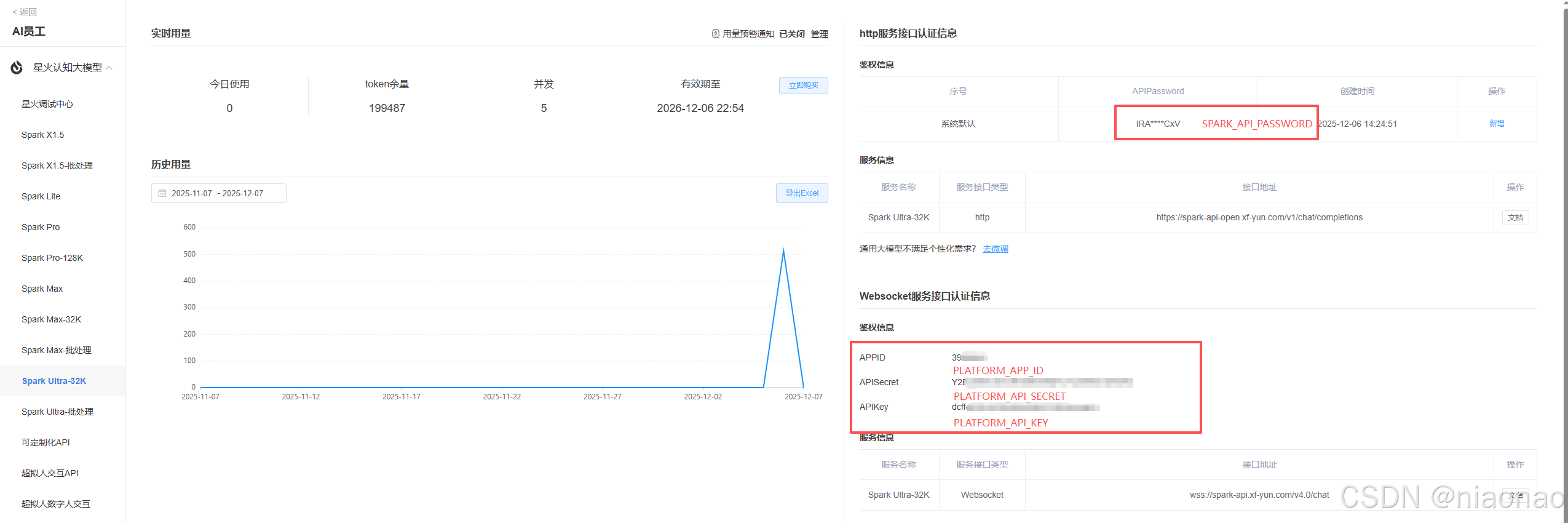Go back using the 返回 link
The width and height of the screenshot is (1568, 523).
tap(25, 12)
